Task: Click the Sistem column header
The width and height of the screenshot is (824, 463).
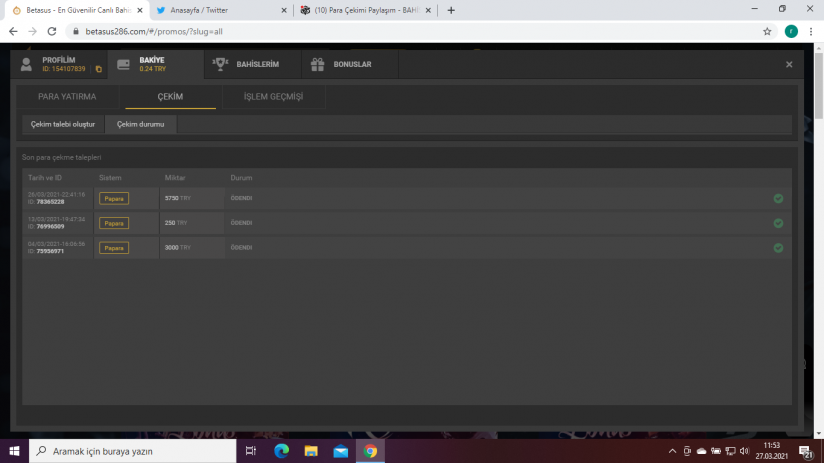Action: coord(110,178)
